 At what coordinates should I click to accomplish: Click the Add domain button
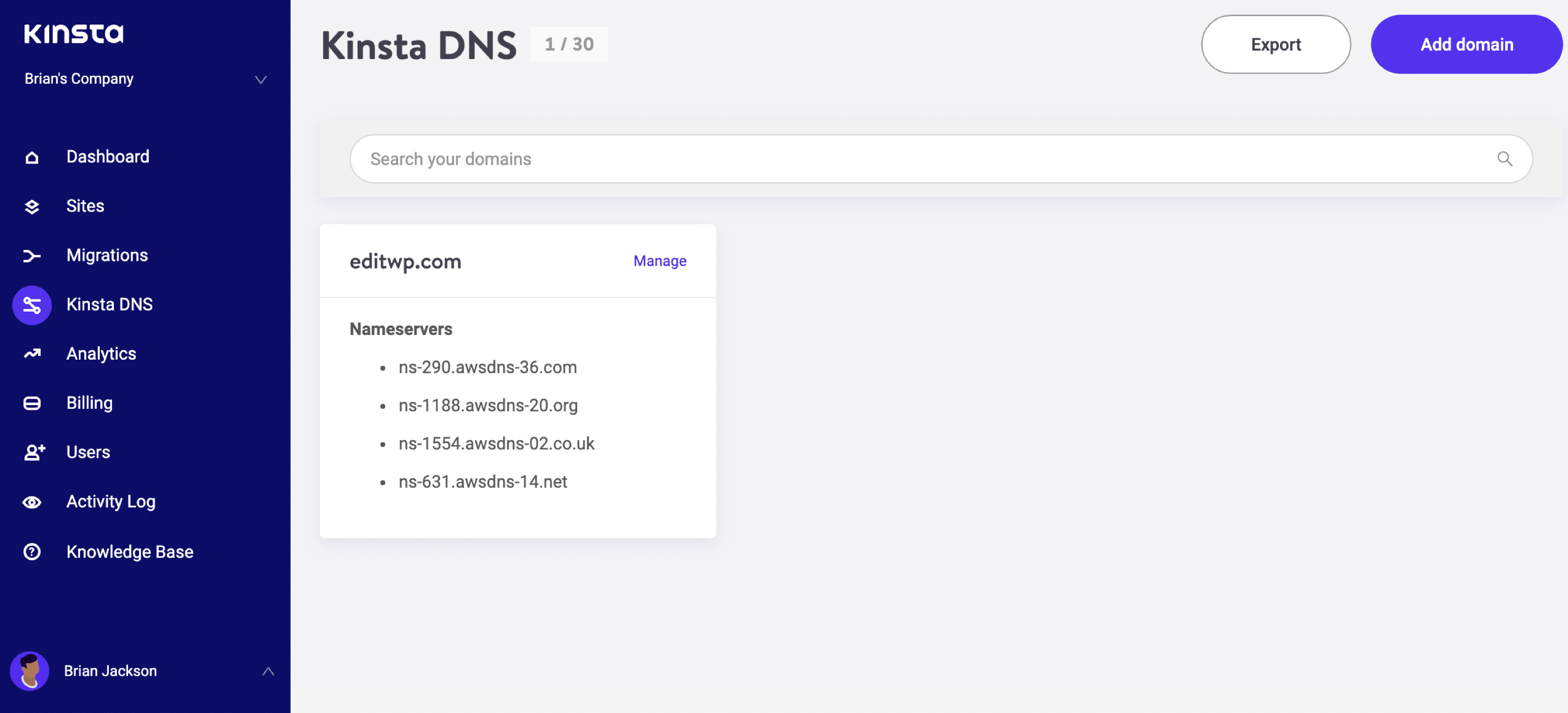coord(1467,43)
